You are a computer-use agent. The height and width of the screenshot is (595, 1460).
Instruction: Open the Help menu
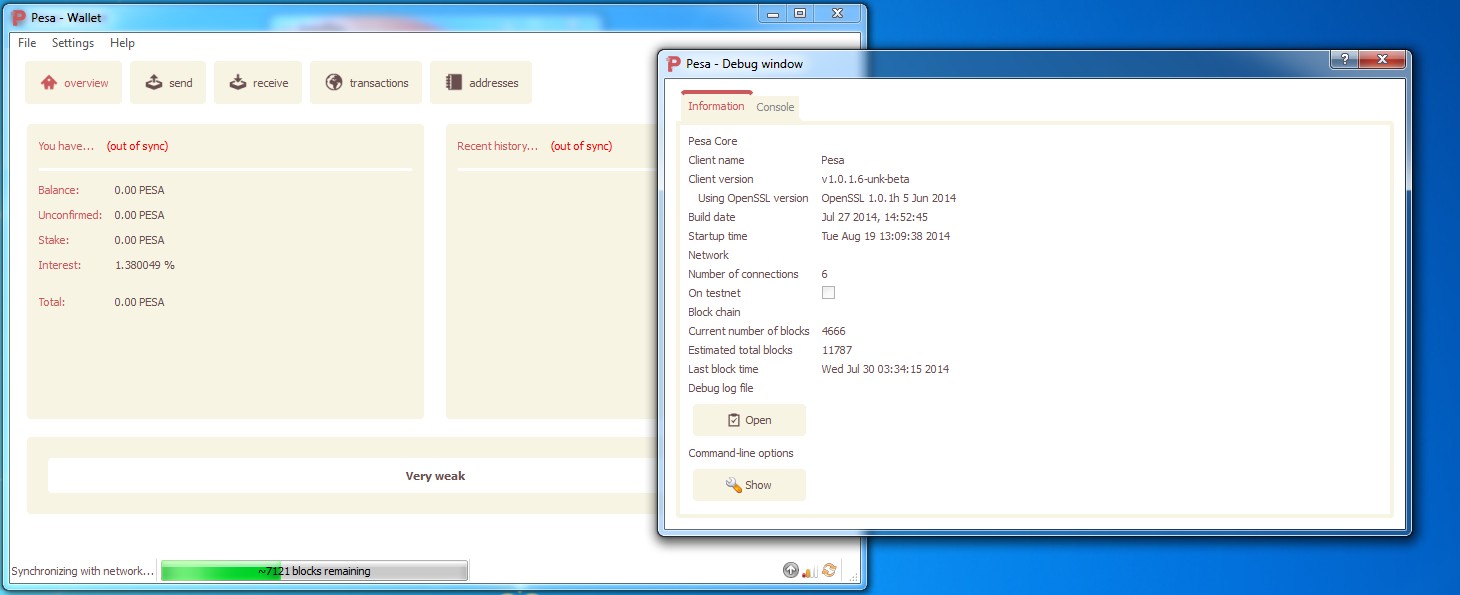pyautogui.click(x=122, y=43)
